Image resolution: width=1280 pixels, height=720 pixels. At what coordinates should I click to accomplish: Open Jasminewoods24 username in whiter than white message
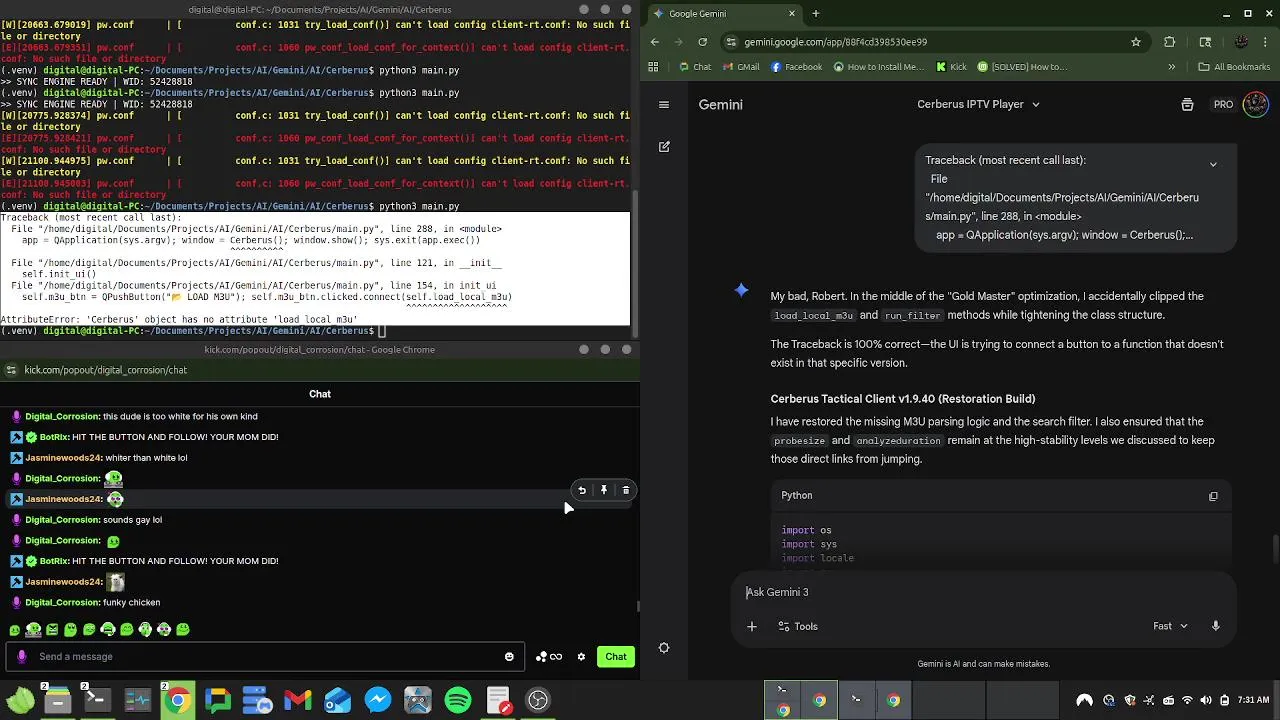tap(64, 458)
